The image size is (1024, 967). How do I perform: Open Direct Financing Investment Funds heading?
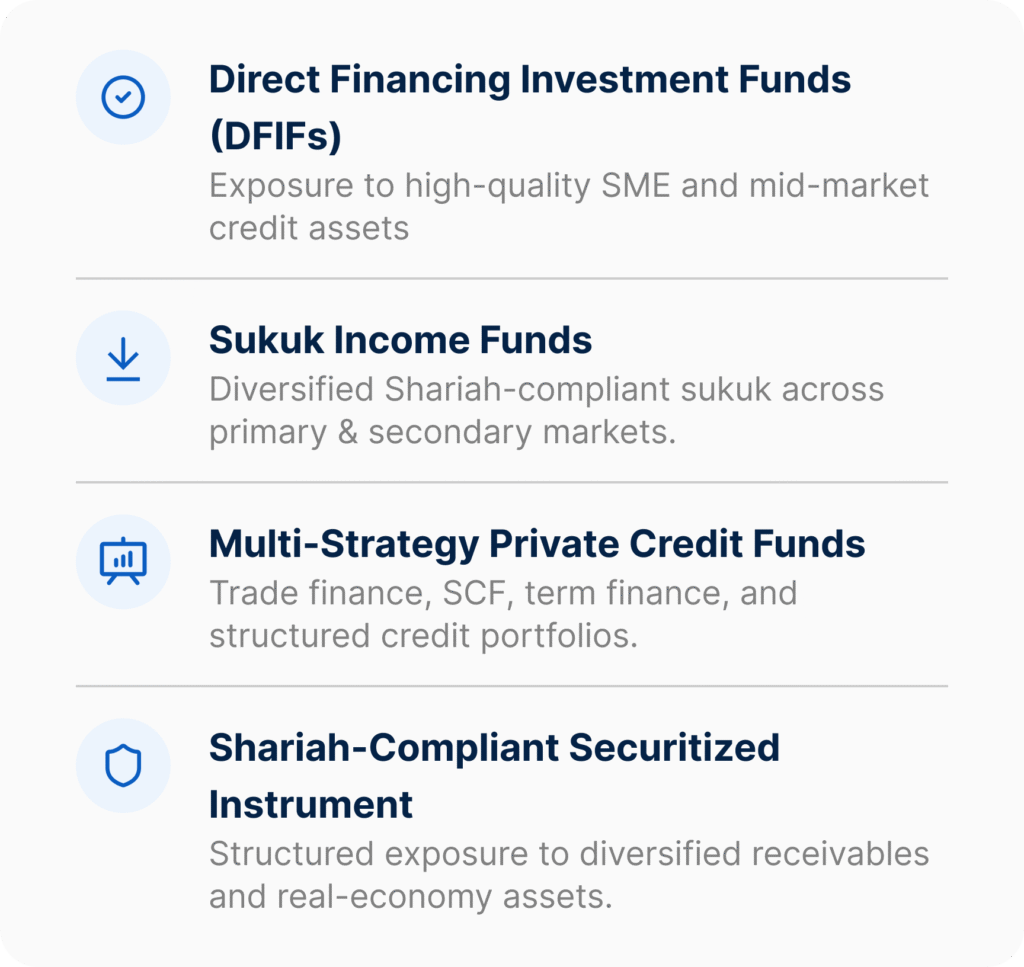pyautogui.click(x=530, y=80)
